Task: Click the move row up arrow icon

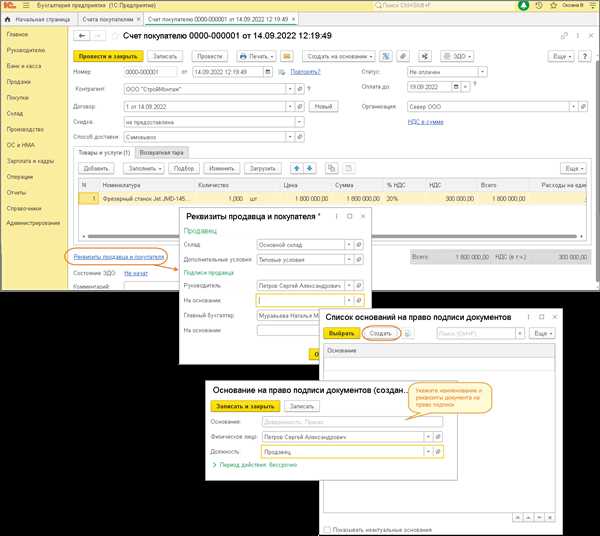Action: pos(294,169)
